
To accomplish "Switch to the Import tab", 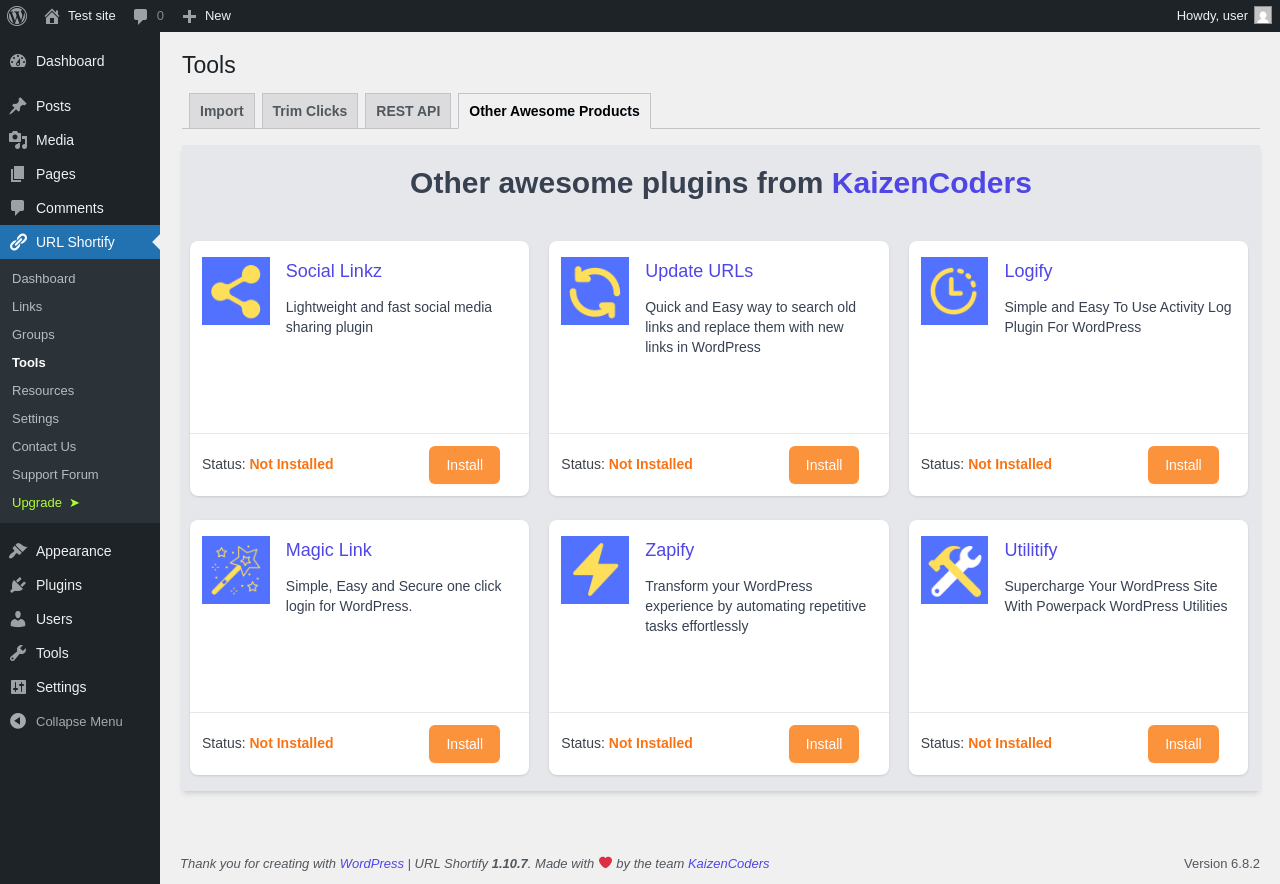I will [x=222, y=111].
